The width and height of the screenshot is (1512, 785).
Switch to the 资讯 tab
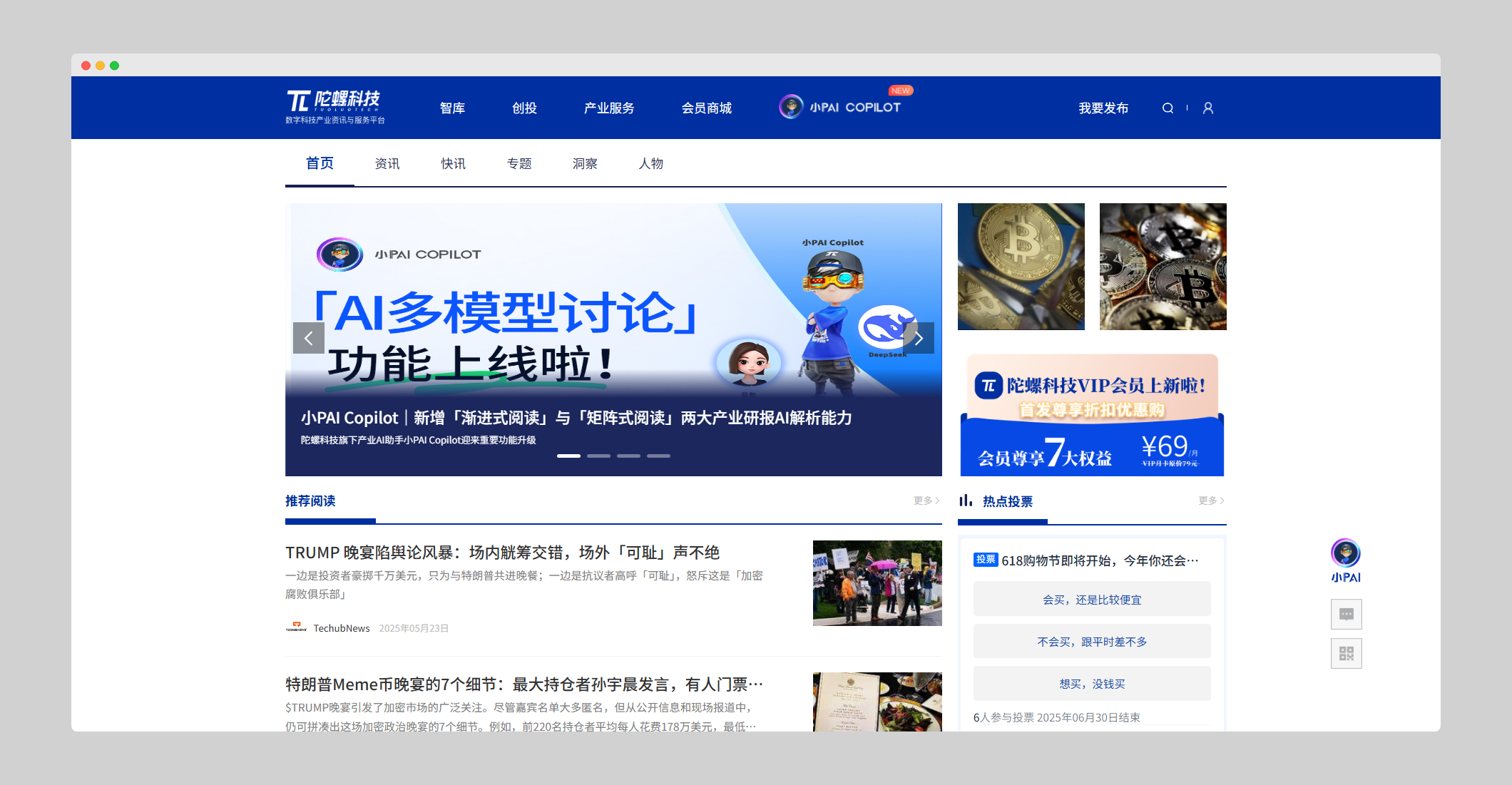coord(387,164)
